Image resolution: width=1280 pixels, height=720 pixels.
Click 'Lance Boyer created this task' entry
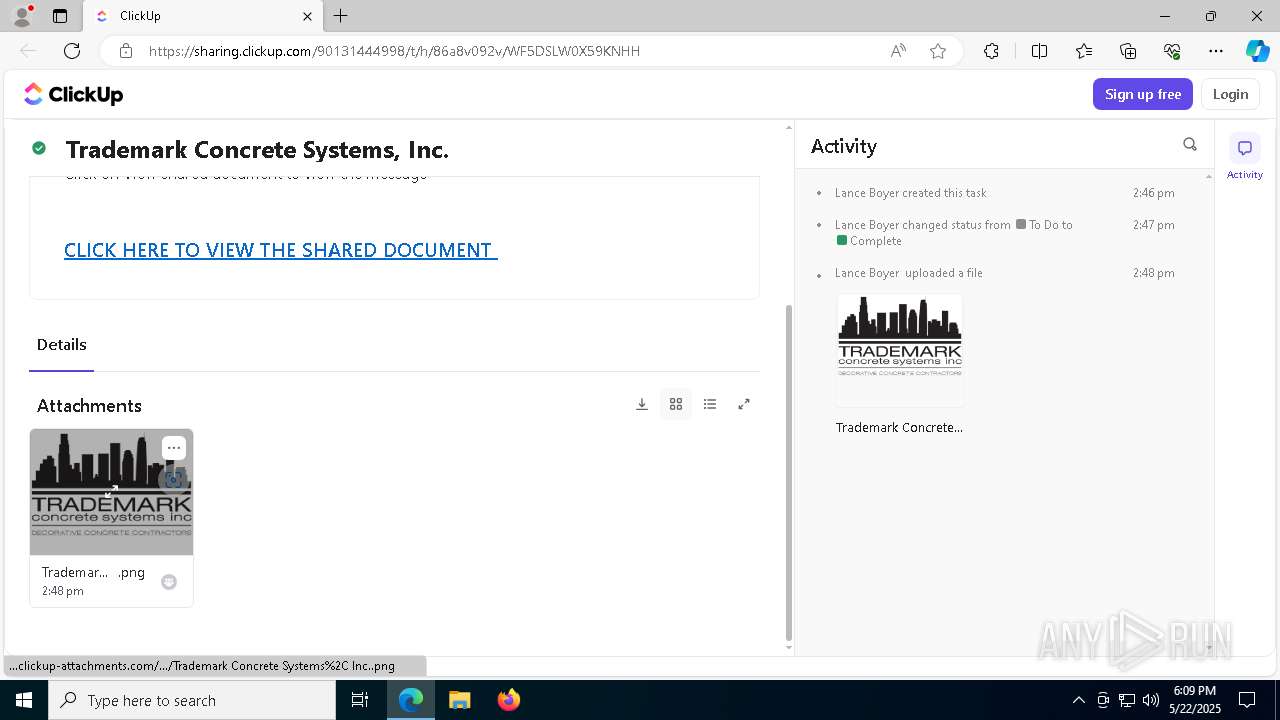pyautogui.click(x=911, y=193)
